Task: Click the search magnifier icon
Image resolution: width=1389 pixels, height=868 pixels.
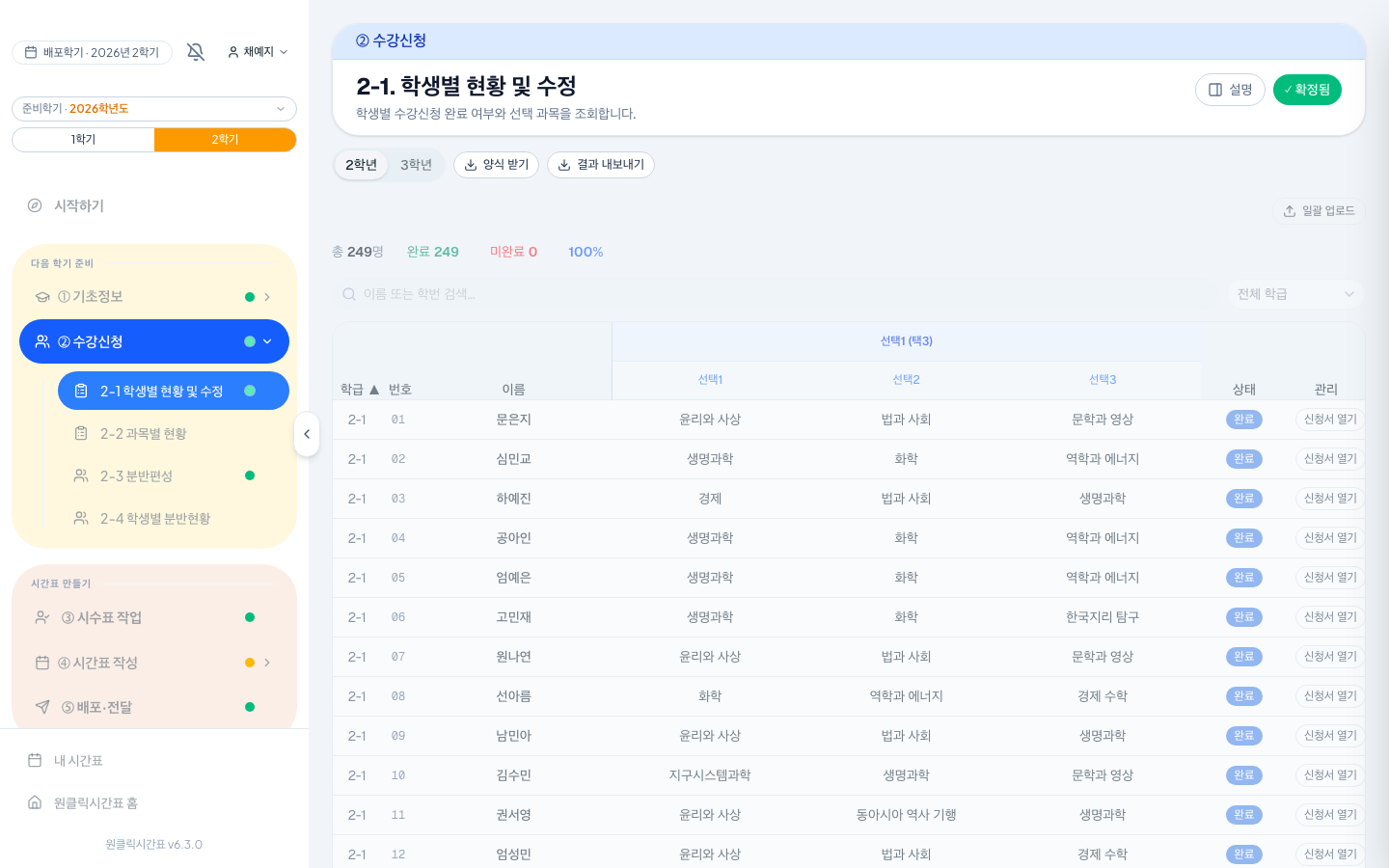Action: (349, 294)
